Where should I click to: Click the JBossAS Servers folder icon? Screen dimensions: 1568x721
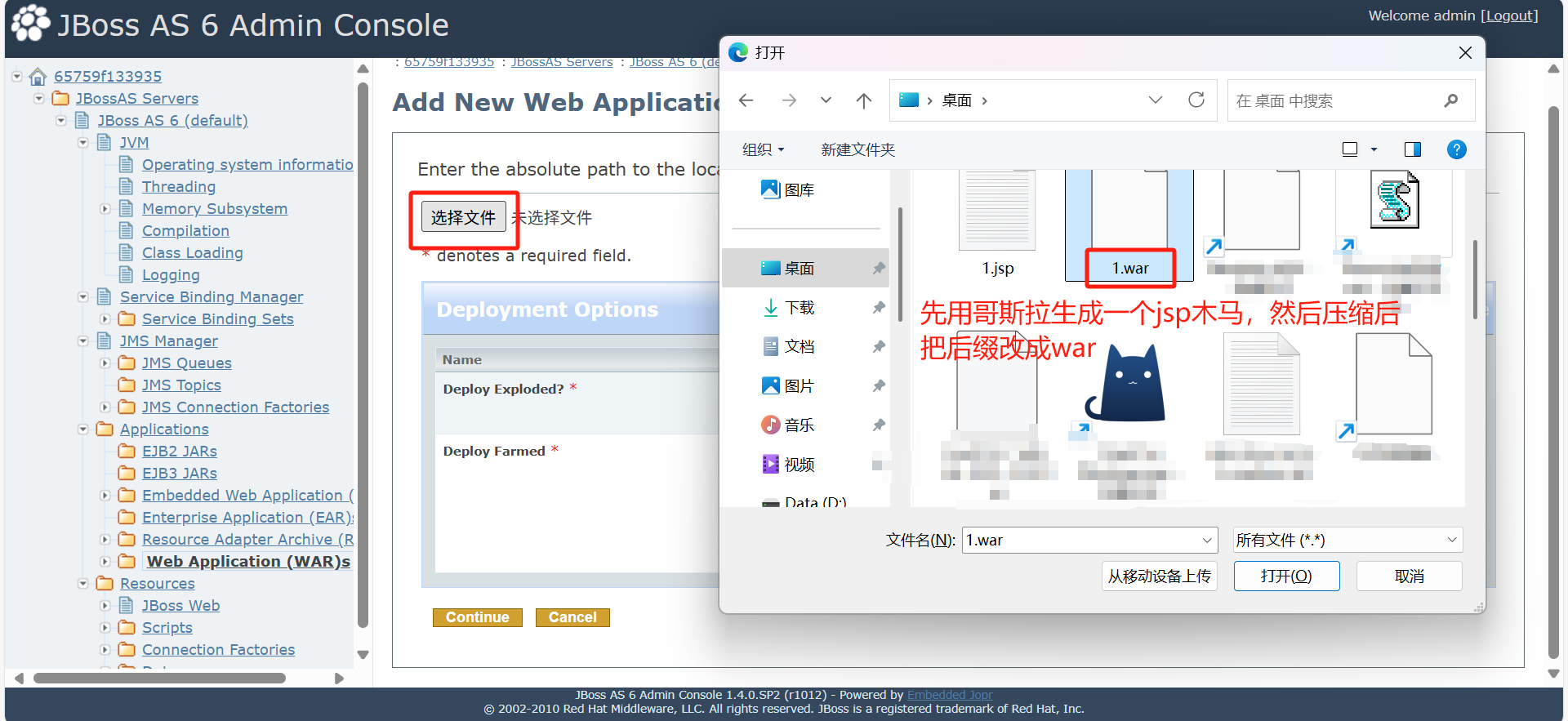[x=60, y=98]
